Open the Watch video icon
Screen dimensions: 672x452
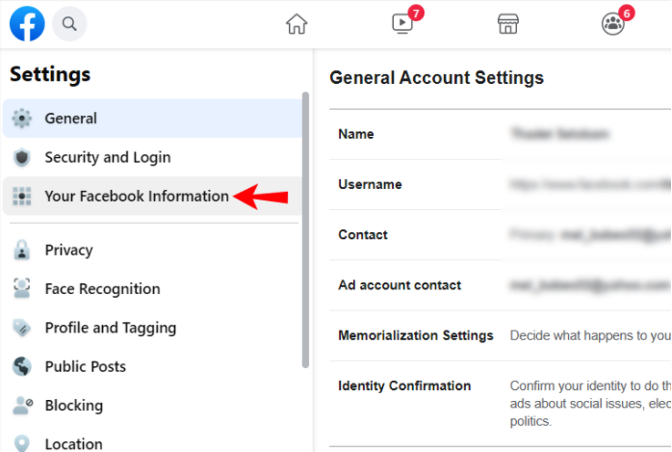pos(402,24)
